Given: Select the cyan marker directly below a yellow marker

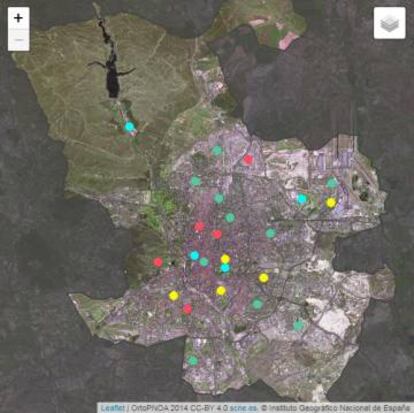Looking at the screenshot, I should tap(225, 268).
